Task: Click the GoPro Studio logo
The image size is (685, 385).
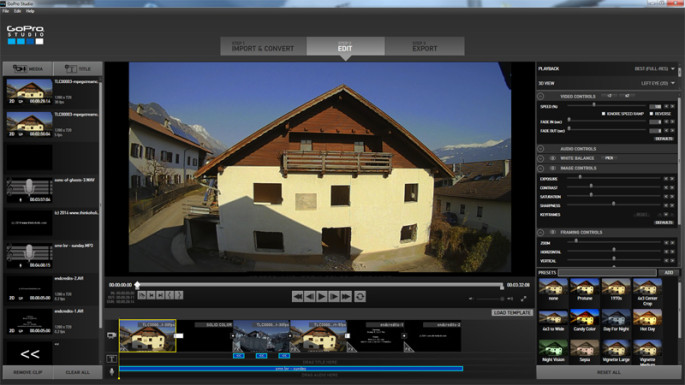Action: pyautogui.click(x=25, y=35)
